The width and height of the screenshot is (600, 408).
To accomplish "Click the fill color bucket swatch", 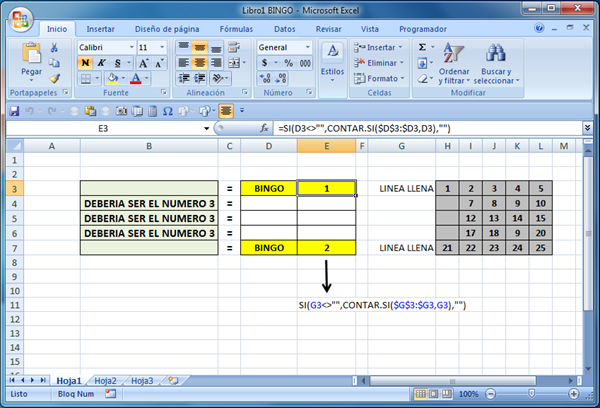I will click(112, 79).
